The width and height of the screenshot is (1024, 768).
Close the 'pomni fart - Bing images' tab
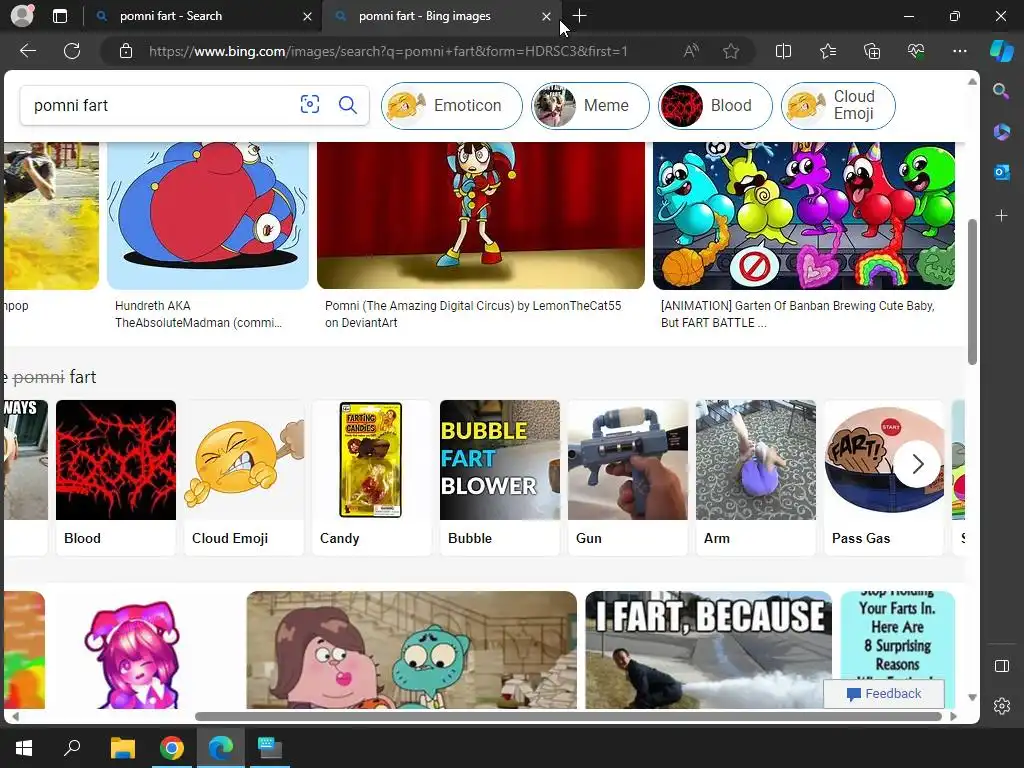click(546, 16)
